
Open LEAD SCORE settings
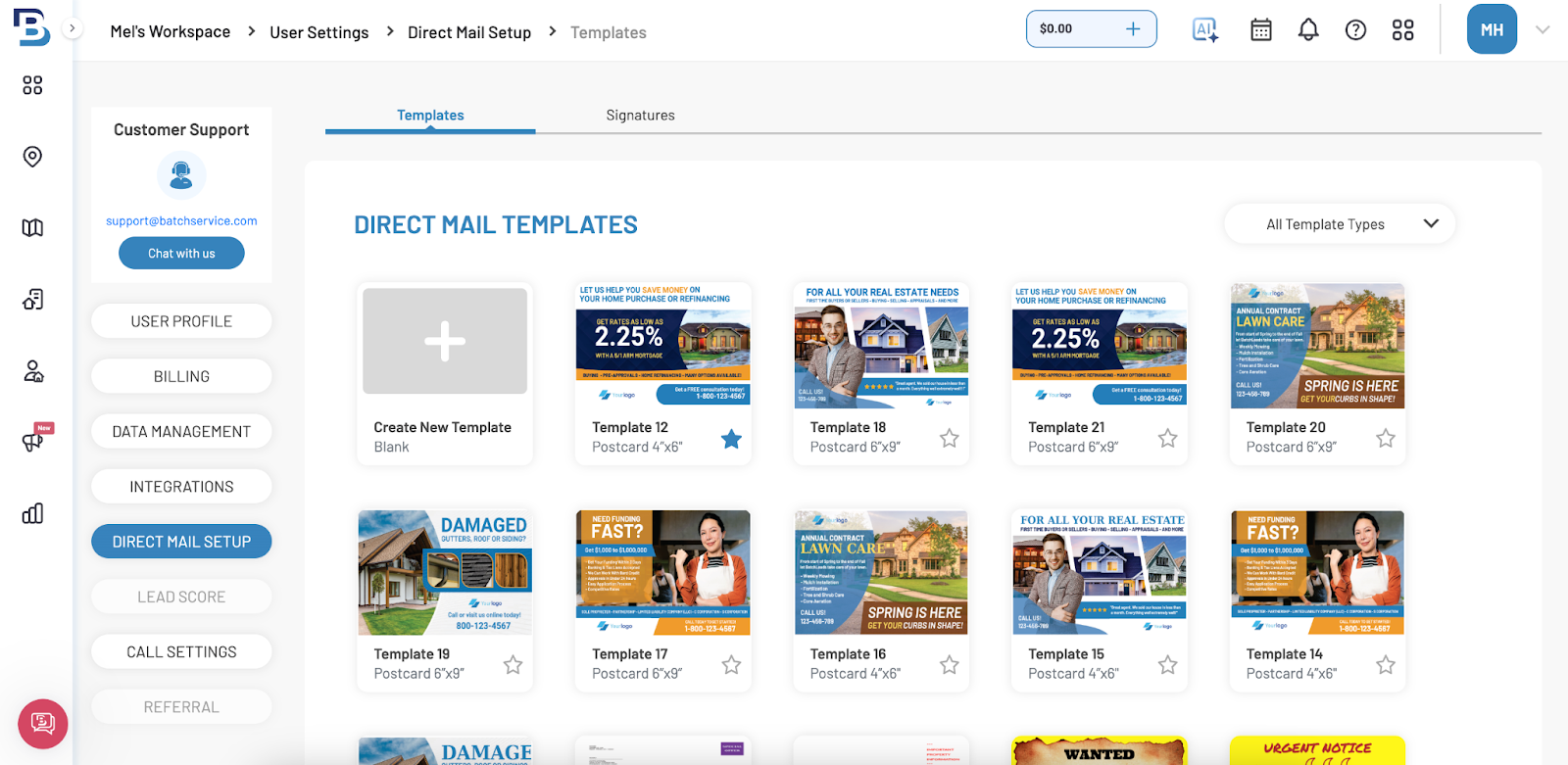click(181, 597)
